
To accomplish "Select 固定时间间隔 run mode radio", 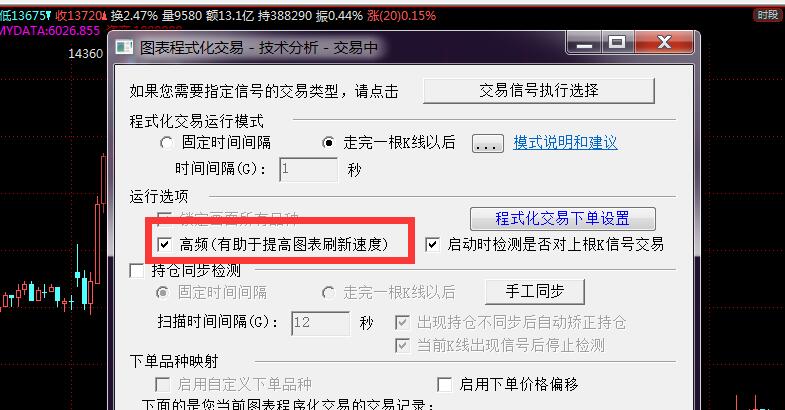I will [x=167, y=143].
